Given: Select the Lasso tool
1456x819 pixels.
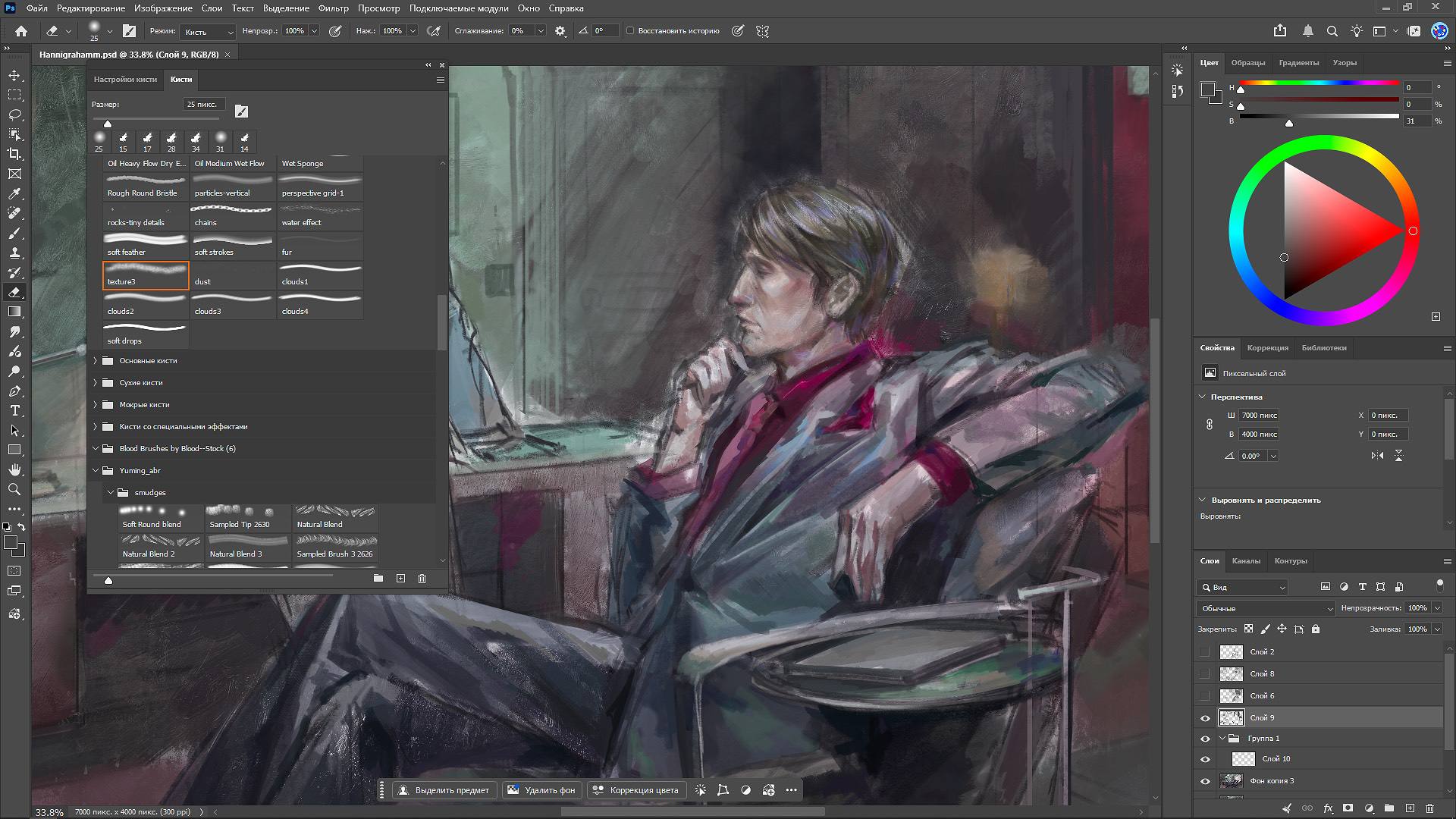Looking at the screenshot, I should click(14, 115).
